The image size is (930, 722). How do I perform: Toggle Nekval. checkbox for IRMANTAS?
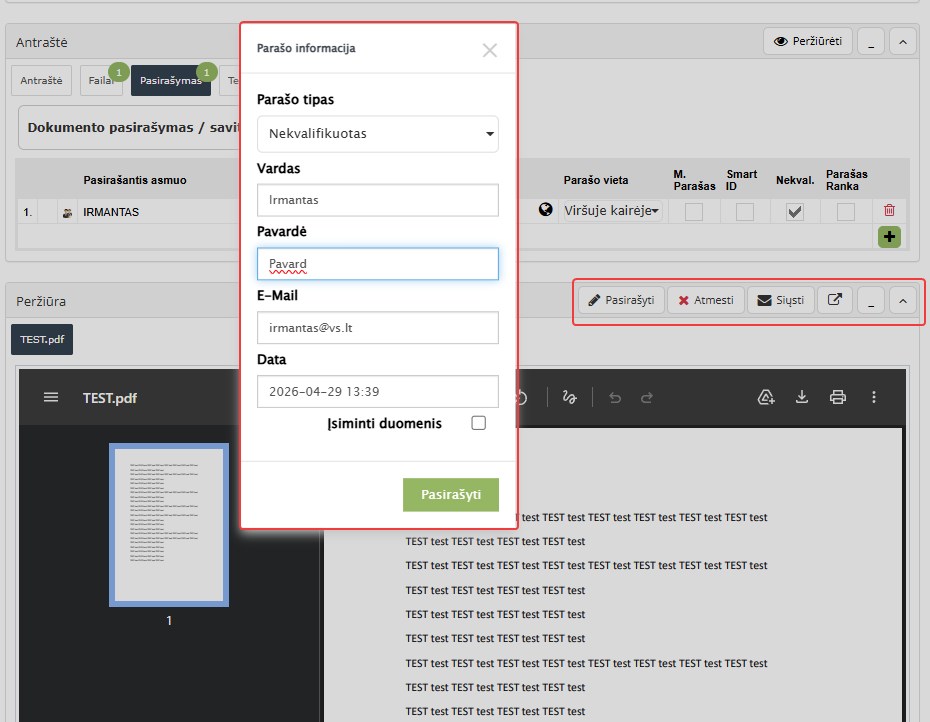[795, 212]
